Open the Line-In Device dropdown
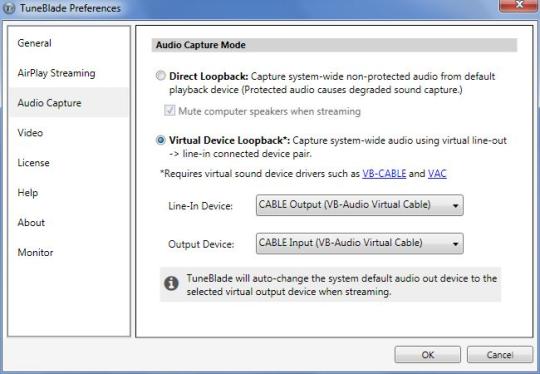 tap(360, 205)
